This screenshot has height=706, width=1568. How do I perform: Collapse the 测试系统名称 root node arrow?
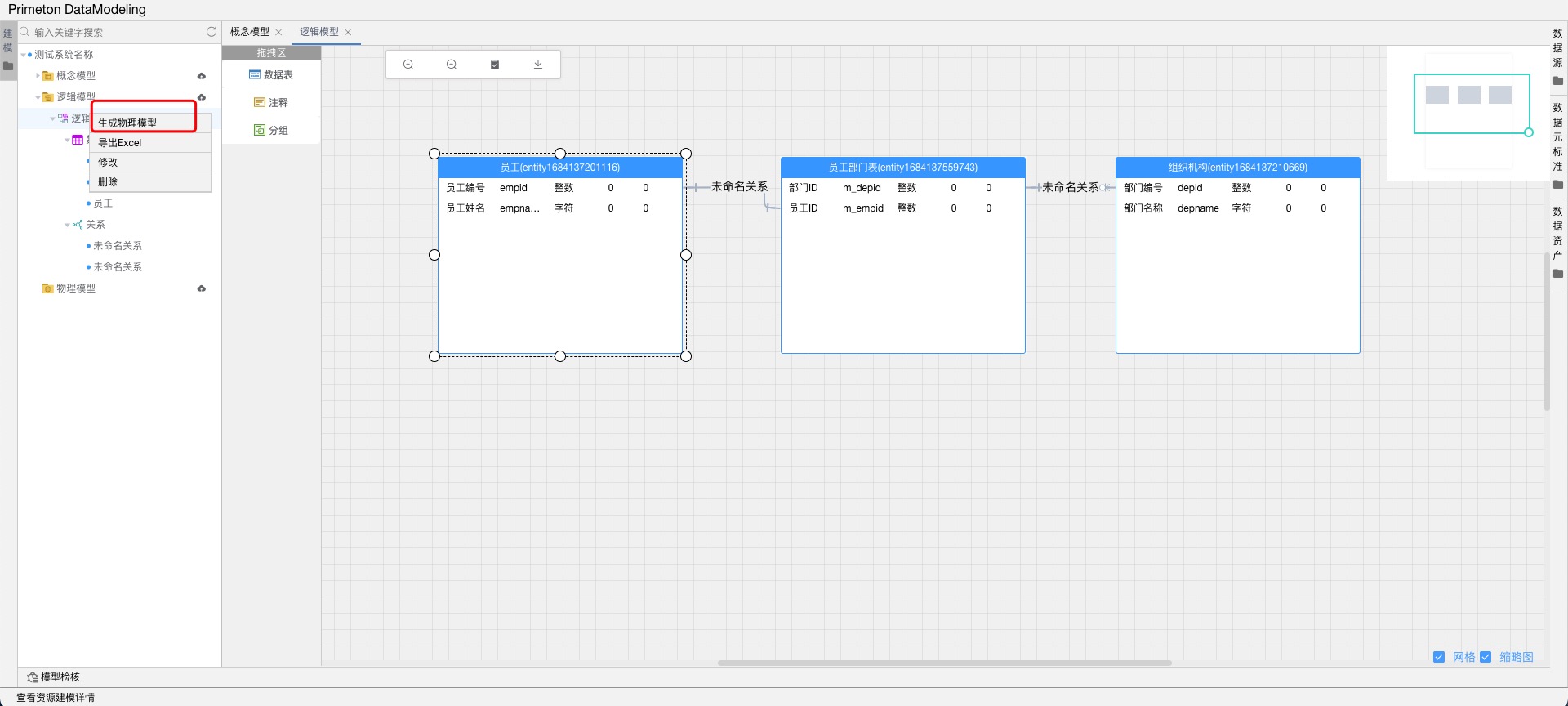coord(24,55)
